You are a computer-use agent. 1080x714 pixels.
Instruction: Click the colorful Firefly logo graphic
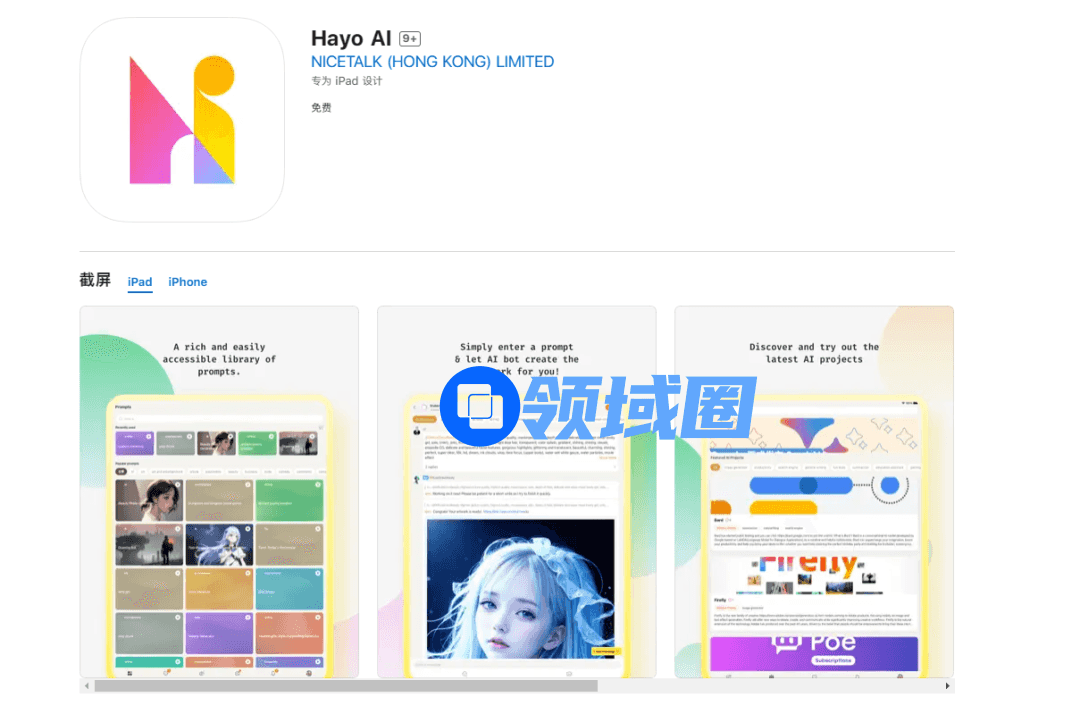point(807,568)
